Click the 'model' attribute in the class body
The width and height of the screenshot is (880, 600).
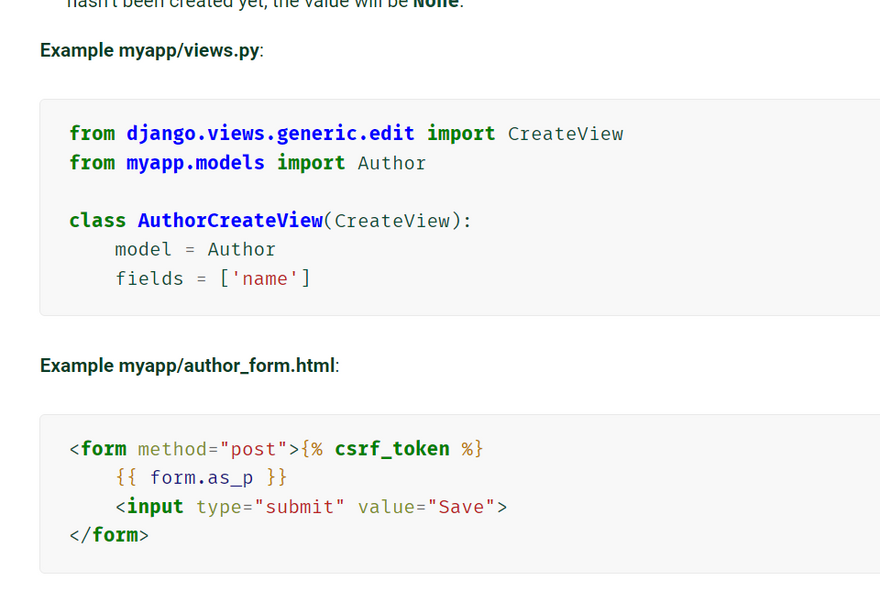click(x=143, y=249)
